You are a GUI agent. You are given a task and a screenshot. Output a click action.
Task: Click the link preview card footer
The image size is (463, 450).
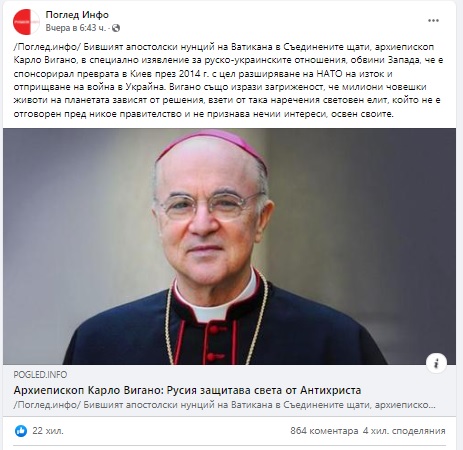coord(229,390)
